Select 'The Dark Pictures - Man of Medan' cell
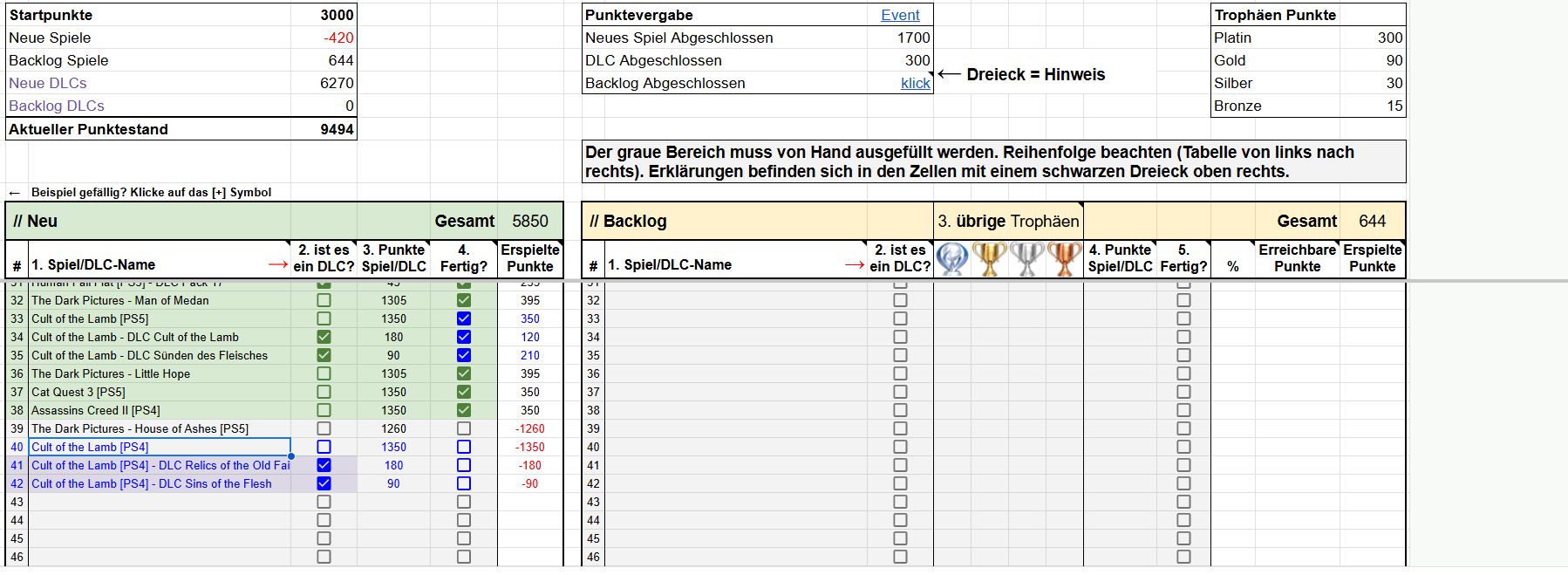This screenshot has height=575, width=1568. point(160,300)
